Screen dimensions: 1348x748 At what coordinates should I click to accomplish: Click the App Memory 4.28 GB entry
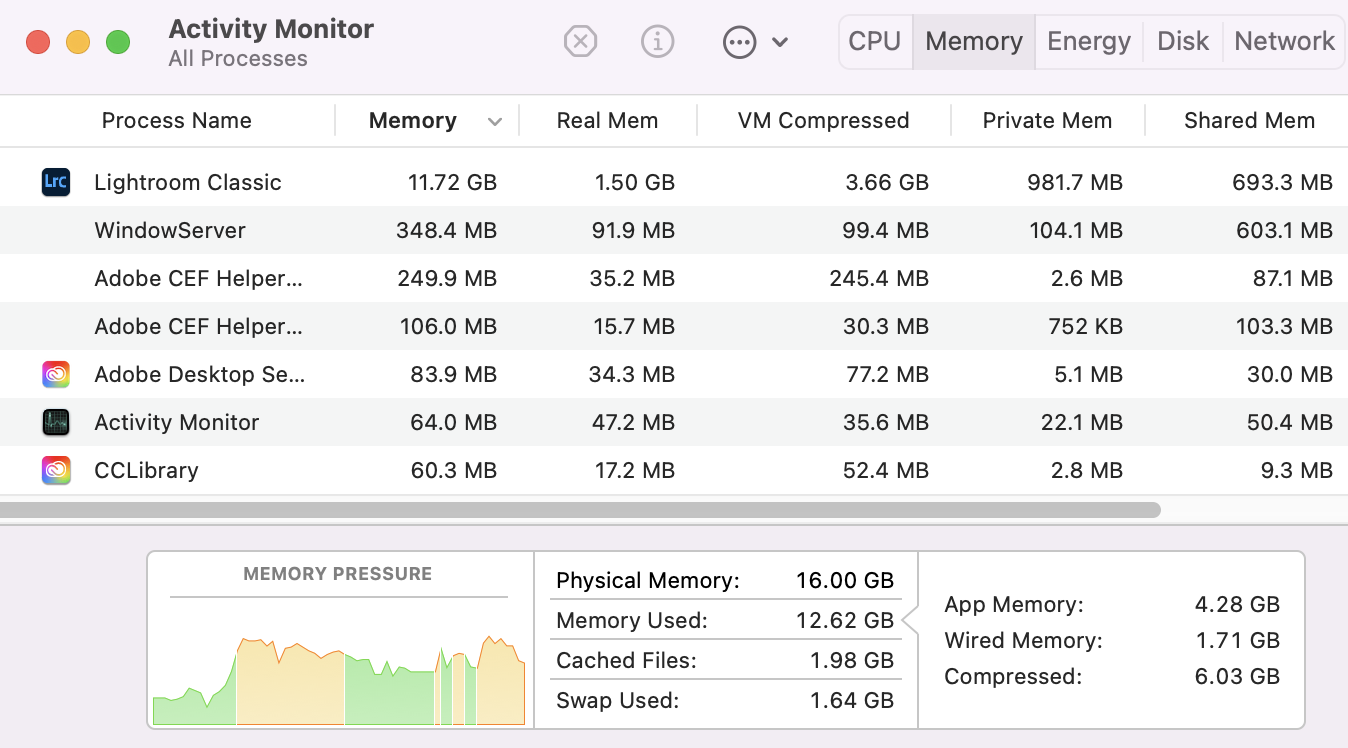point(1112,604)
